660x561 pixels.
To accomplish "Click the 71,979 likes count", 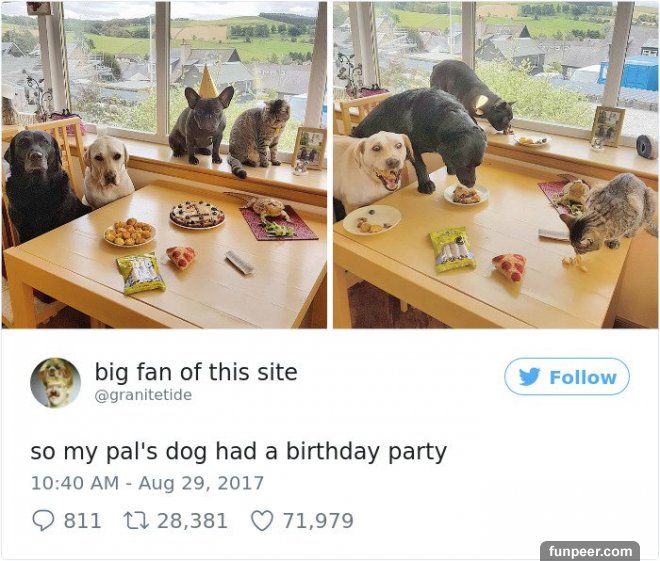I will pyautogui.click(x=318, y=521).
